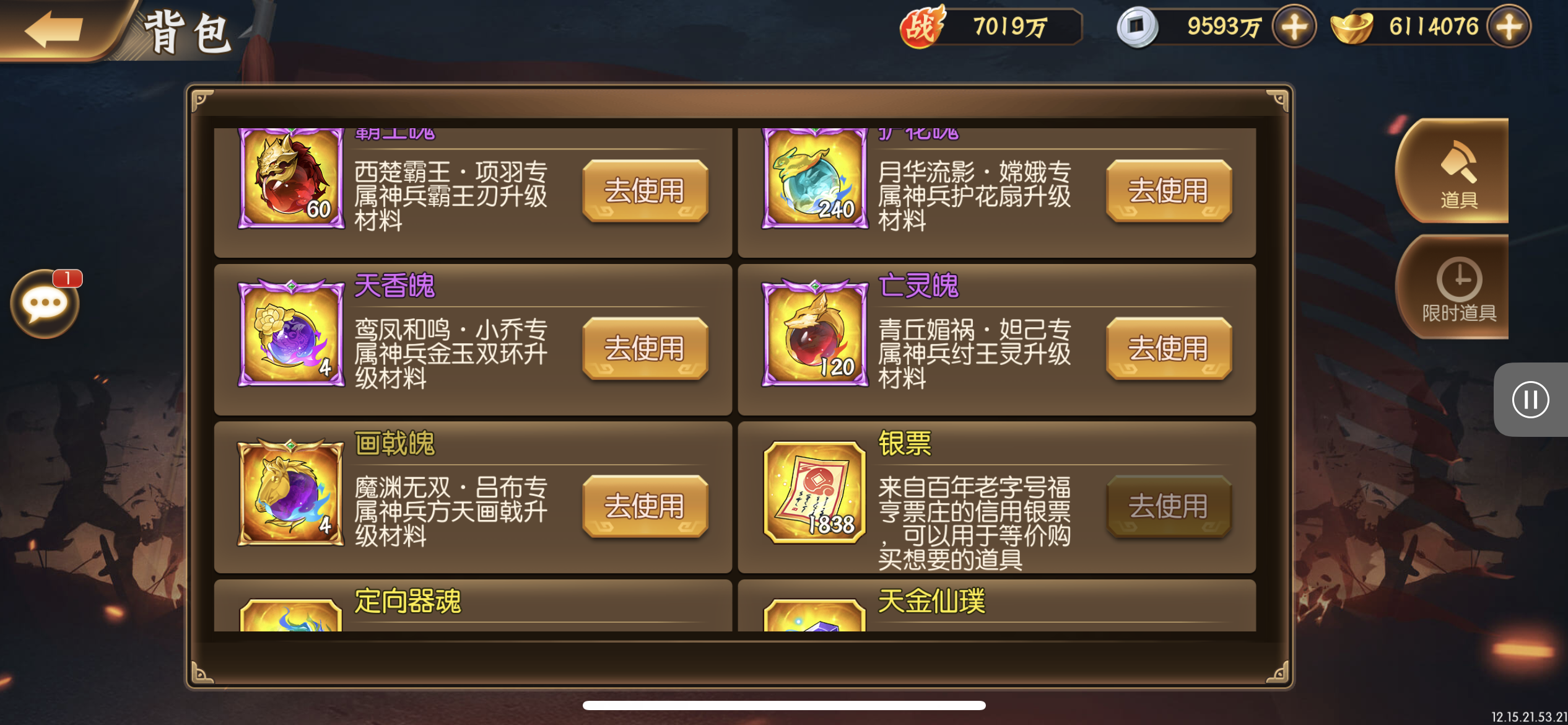The image size is (1568, 725).
Task: Click 去使用 for 亡灵魄
Action: point(1169,348)
